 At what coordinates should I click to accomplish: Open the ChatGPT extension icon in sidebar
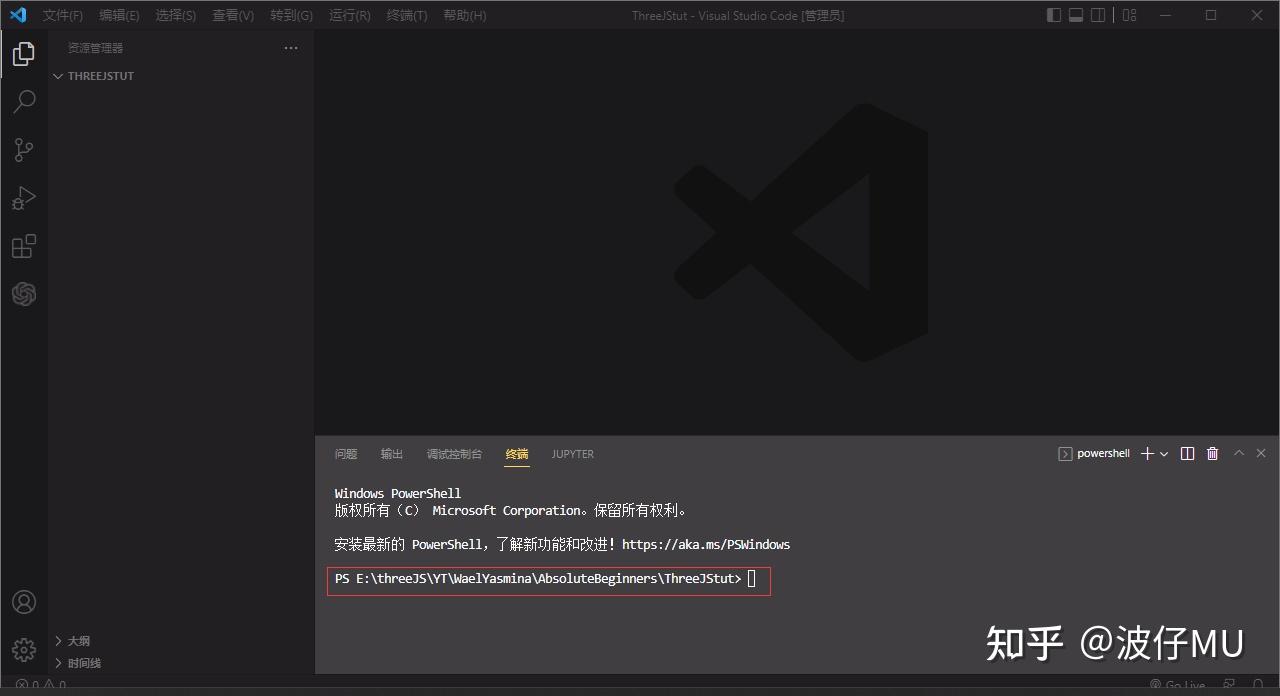(x=24, y=294)
